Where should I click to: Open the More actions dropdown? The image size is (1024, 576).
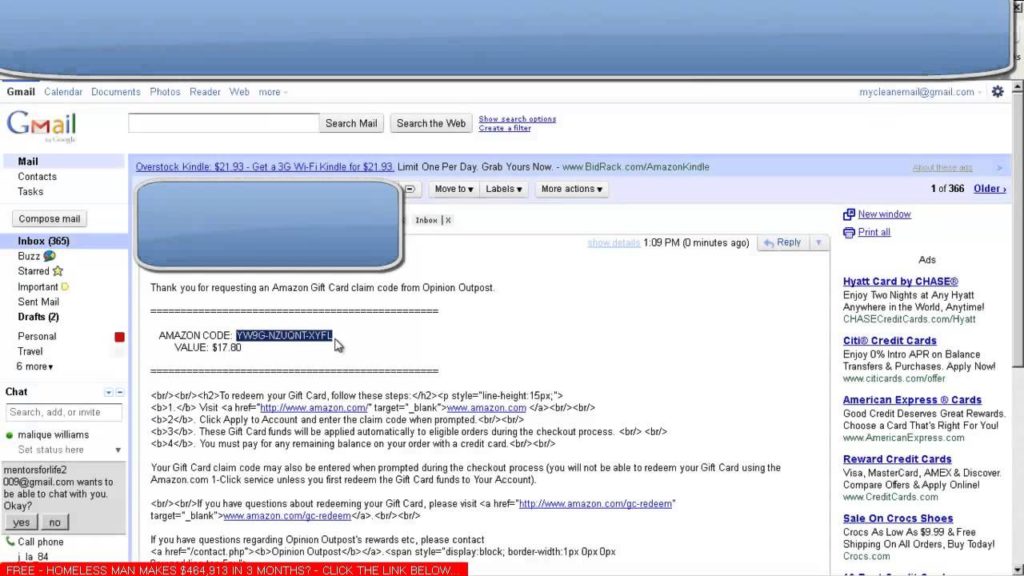pyautogui.click(x=571, y=189)
